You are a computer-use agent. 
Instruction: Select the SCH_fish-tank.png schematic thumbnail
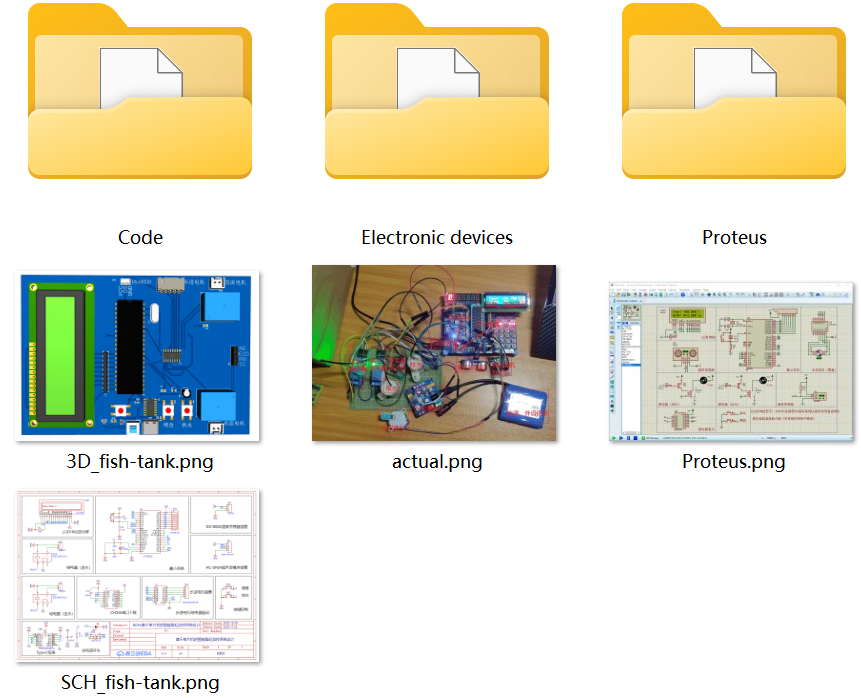pyautogui.click(x=138, y=576)
